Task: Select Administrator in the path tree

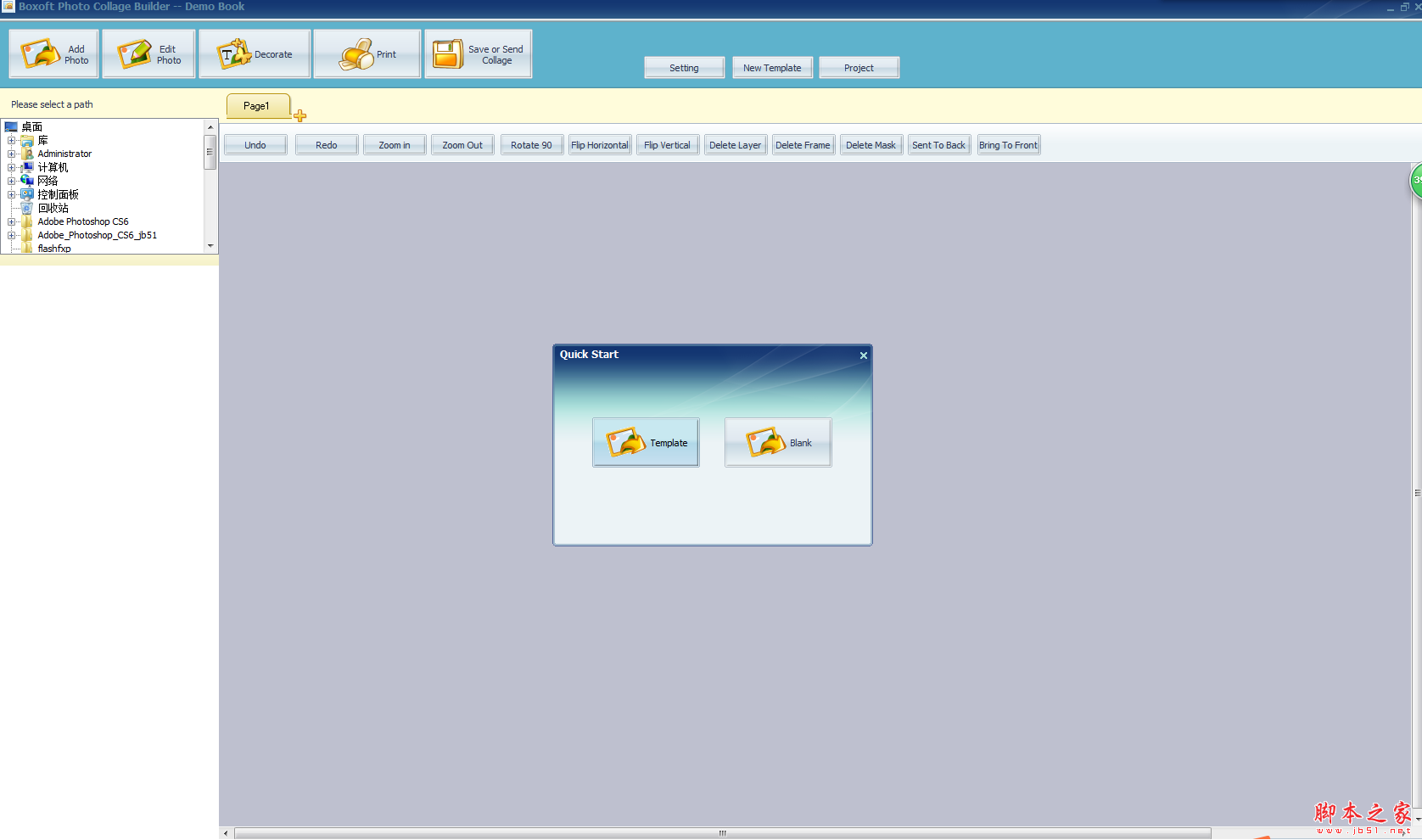Action: coord(64,154)
